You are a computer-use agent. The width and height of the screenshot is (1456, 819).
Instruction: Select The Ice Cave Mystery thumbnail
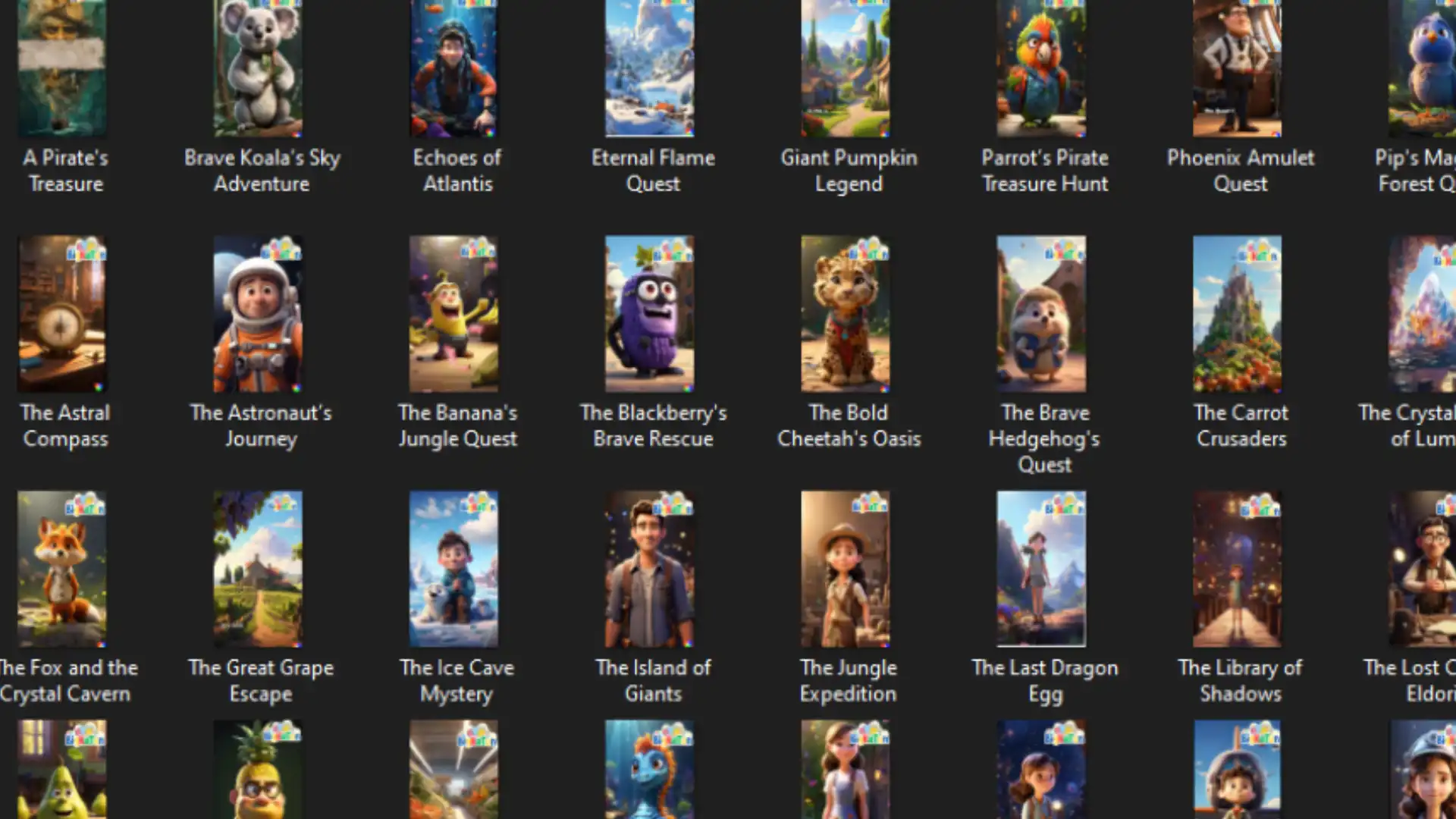pyautogui.click(x=453, y=569)
